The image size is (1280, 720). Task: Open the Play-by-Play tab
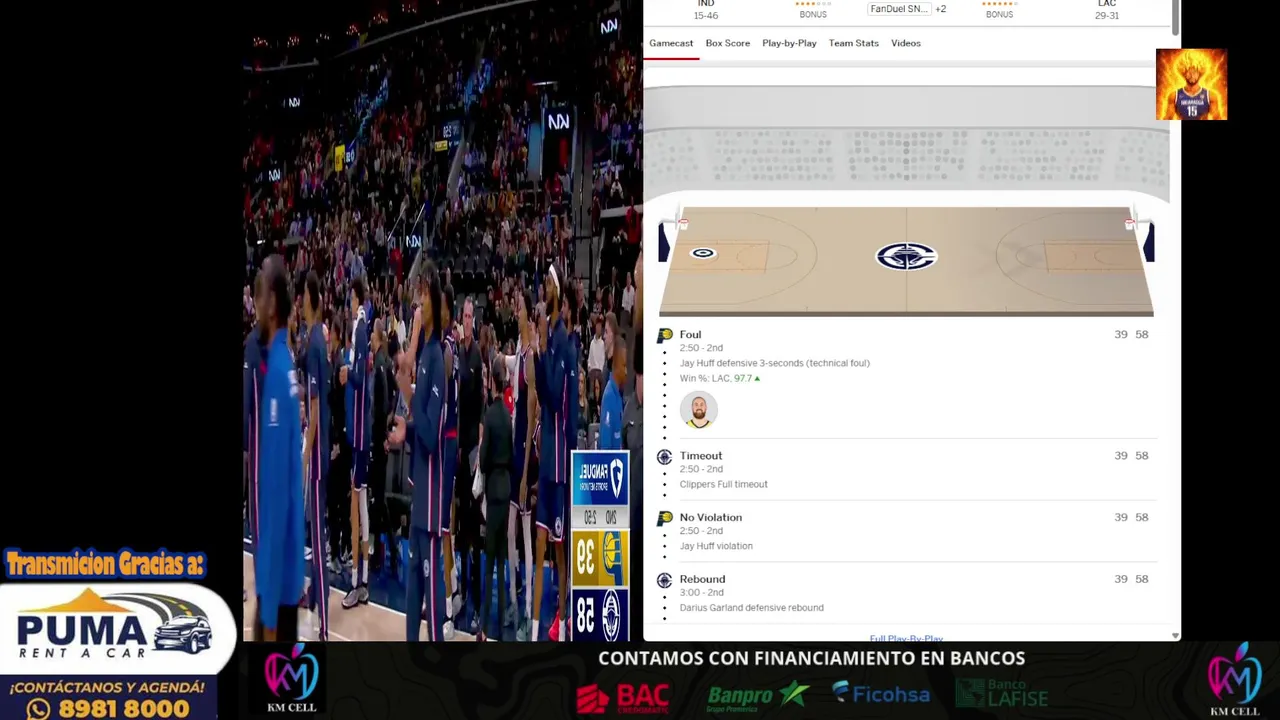pos(789,43)
